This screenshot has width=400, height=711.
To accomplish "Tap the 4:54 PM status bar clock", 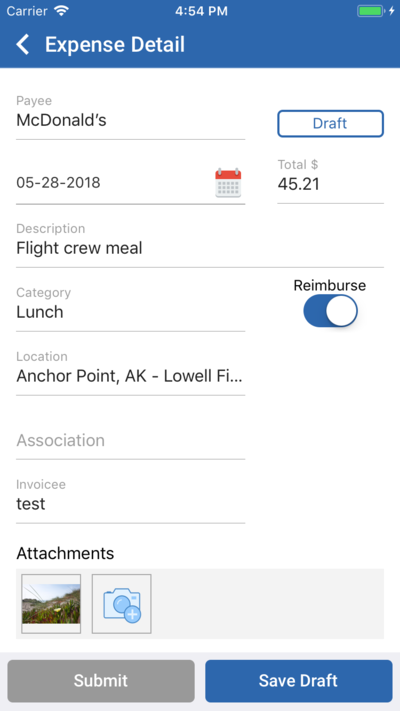I will (201, 11).
